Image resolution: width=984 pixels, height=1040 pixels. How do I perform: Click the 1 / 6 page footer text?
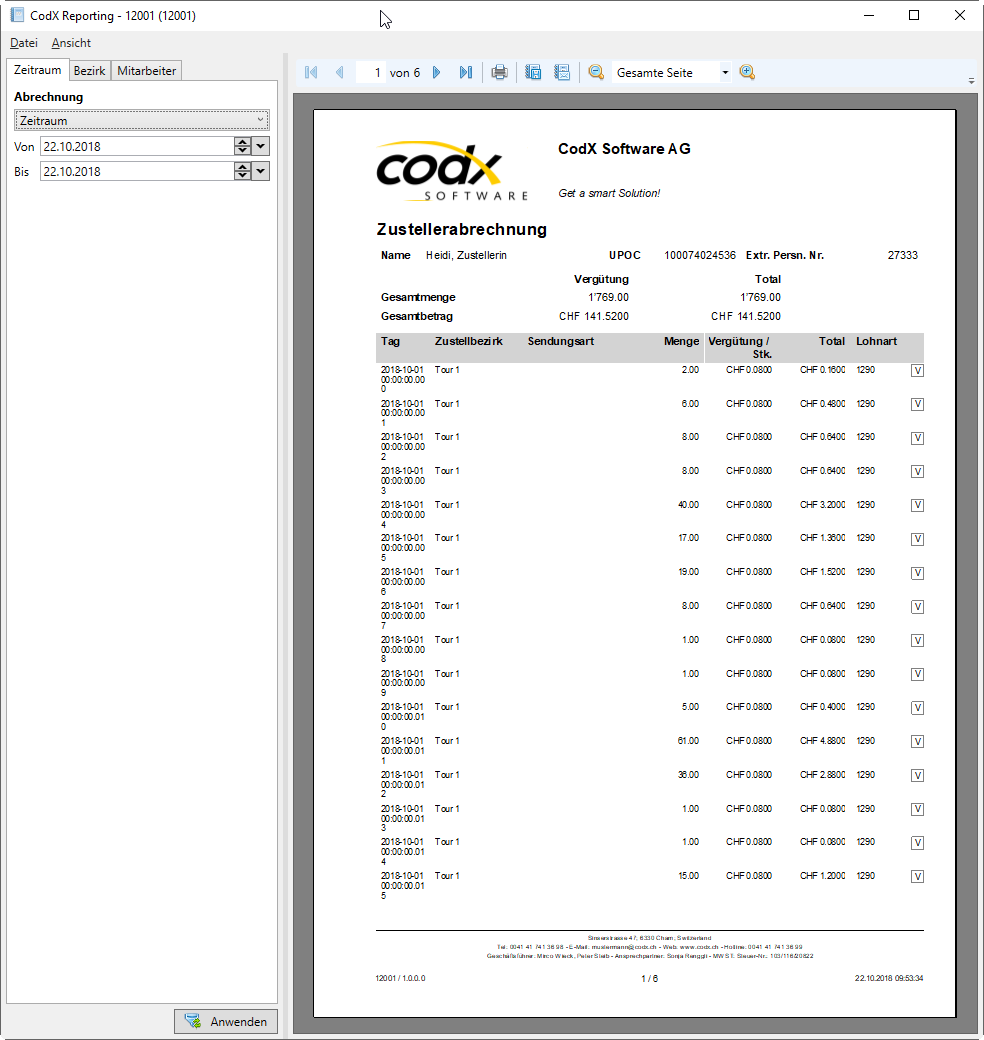point(650,978)
